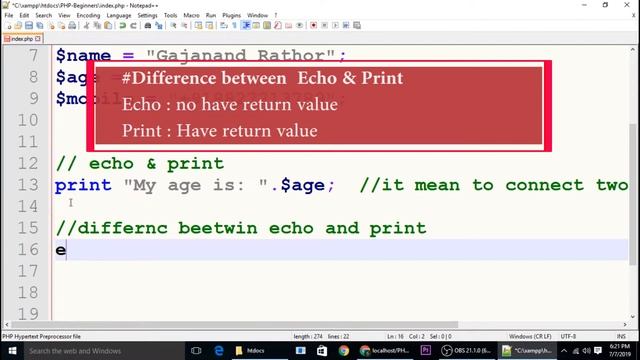This screenshot has width=640, height=360.
Task: Click the horizontal scrollbar left arrow
Action: pyautogui.click(x=7, y=324)
